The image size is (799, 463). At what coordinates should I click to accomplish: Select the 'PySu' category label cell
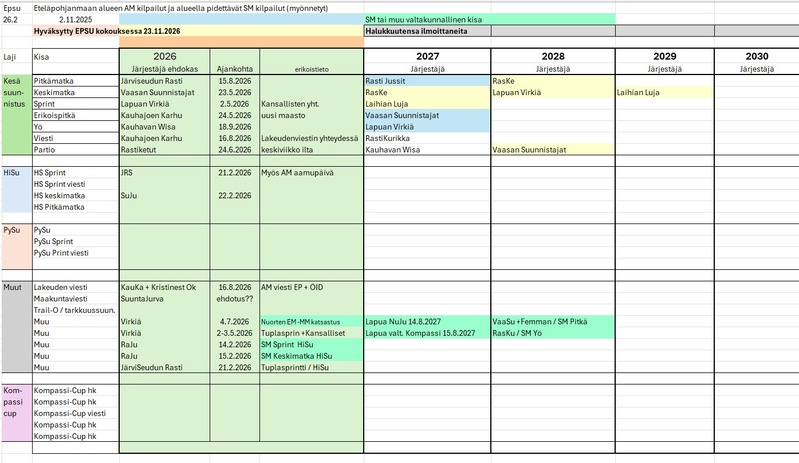click(15, 229)
